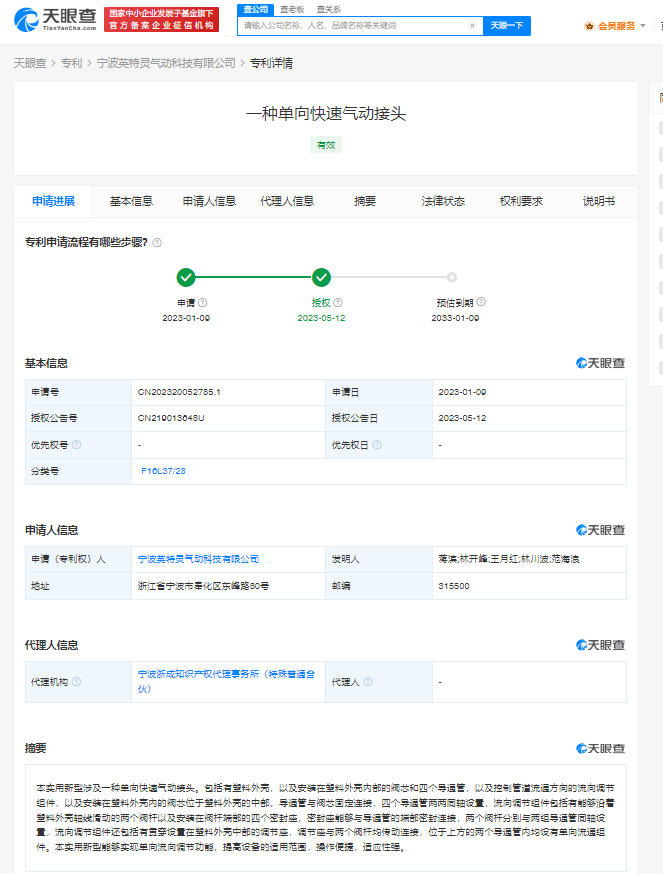Click the green checkmark for 授权 step
The image size is (663, 874).
click(321, 277)
